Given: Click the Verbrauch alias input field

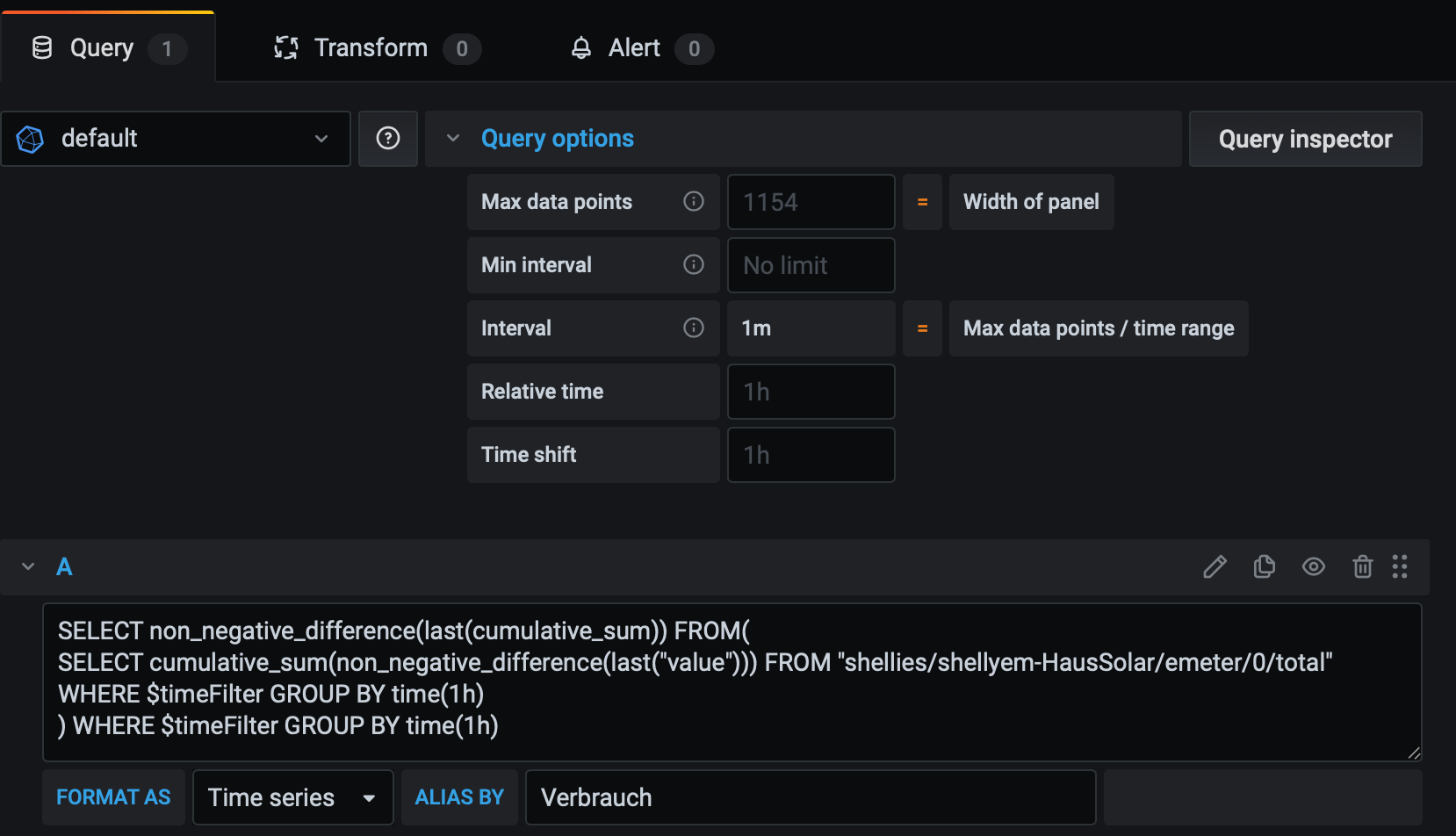Looking at the screenshot, I should coord(810,797).
